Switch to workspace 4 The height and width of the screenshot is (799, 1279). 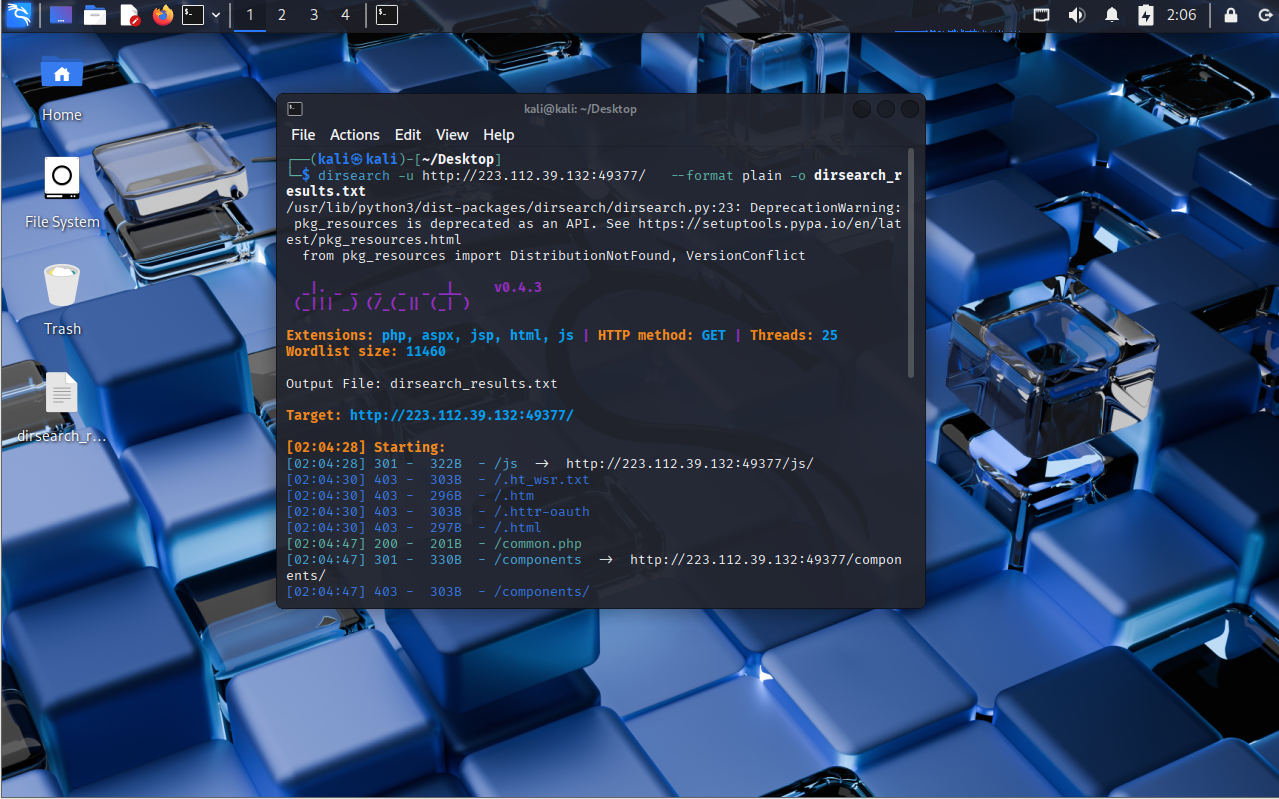(345, 15)
